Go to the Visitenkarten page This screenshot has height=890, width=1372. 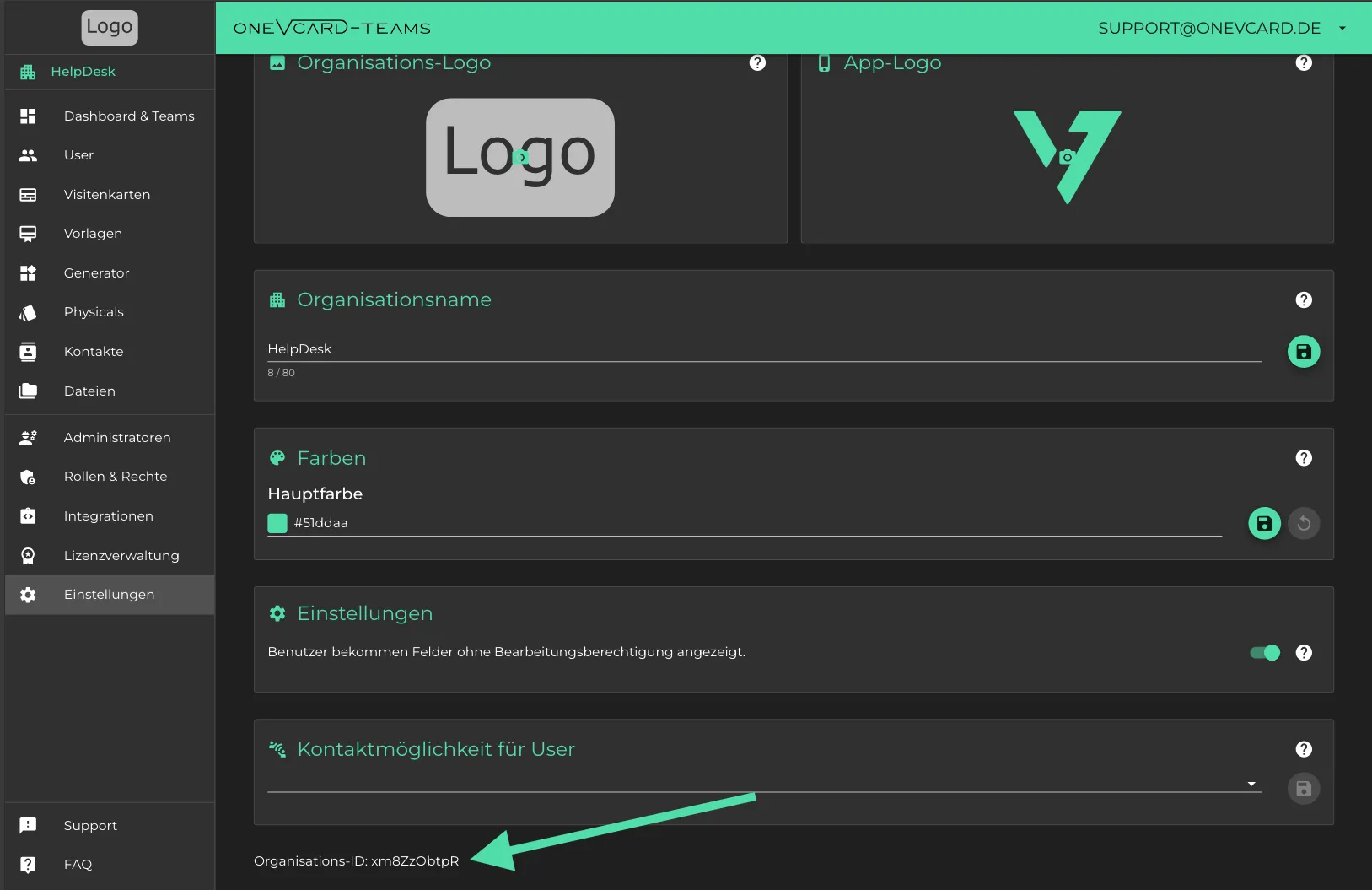coord(110,195)
